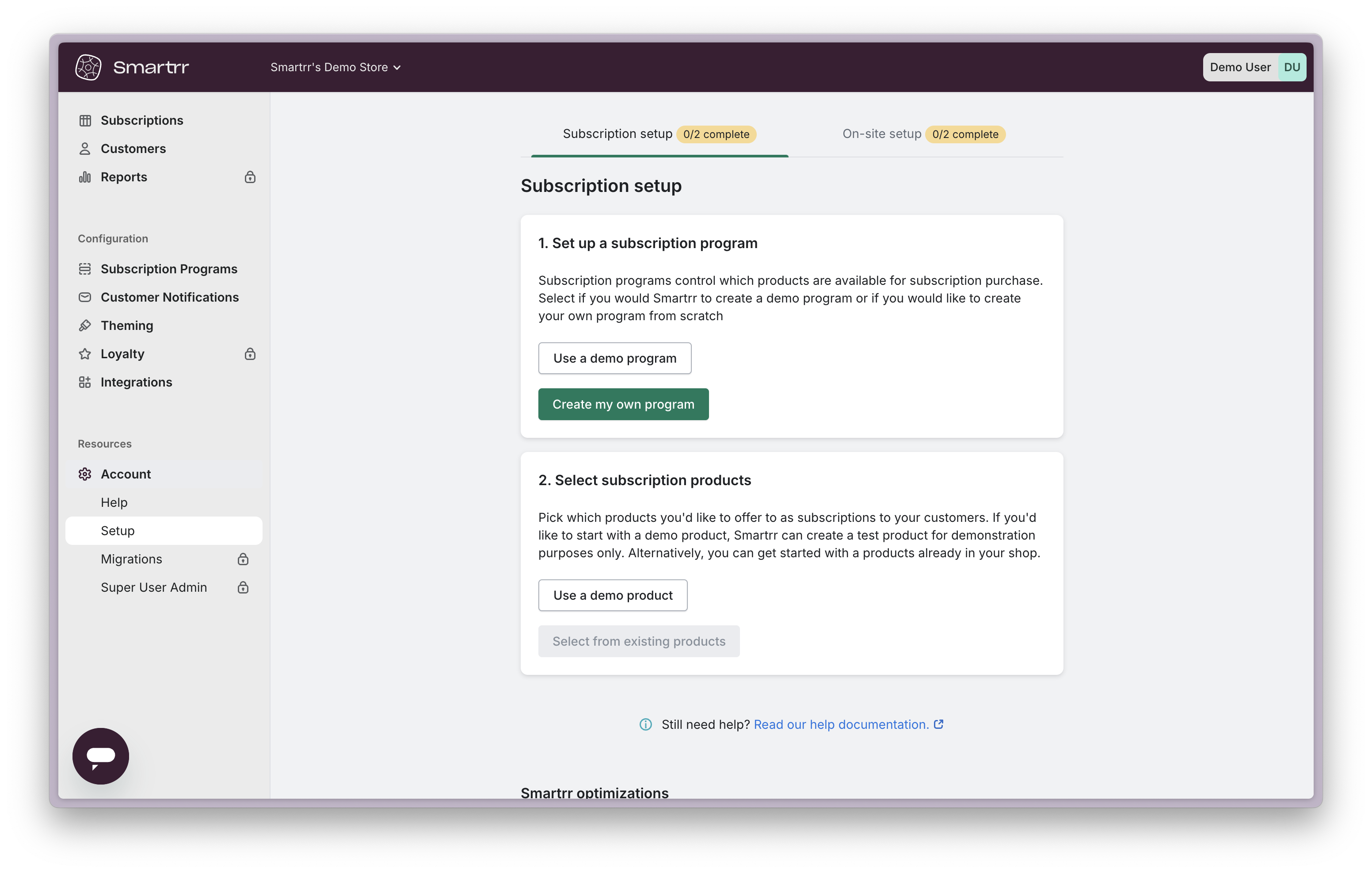The width and height of the screenshot is (1372, 873).
Task: Click the Configuration section label
Action: point(113,238)
